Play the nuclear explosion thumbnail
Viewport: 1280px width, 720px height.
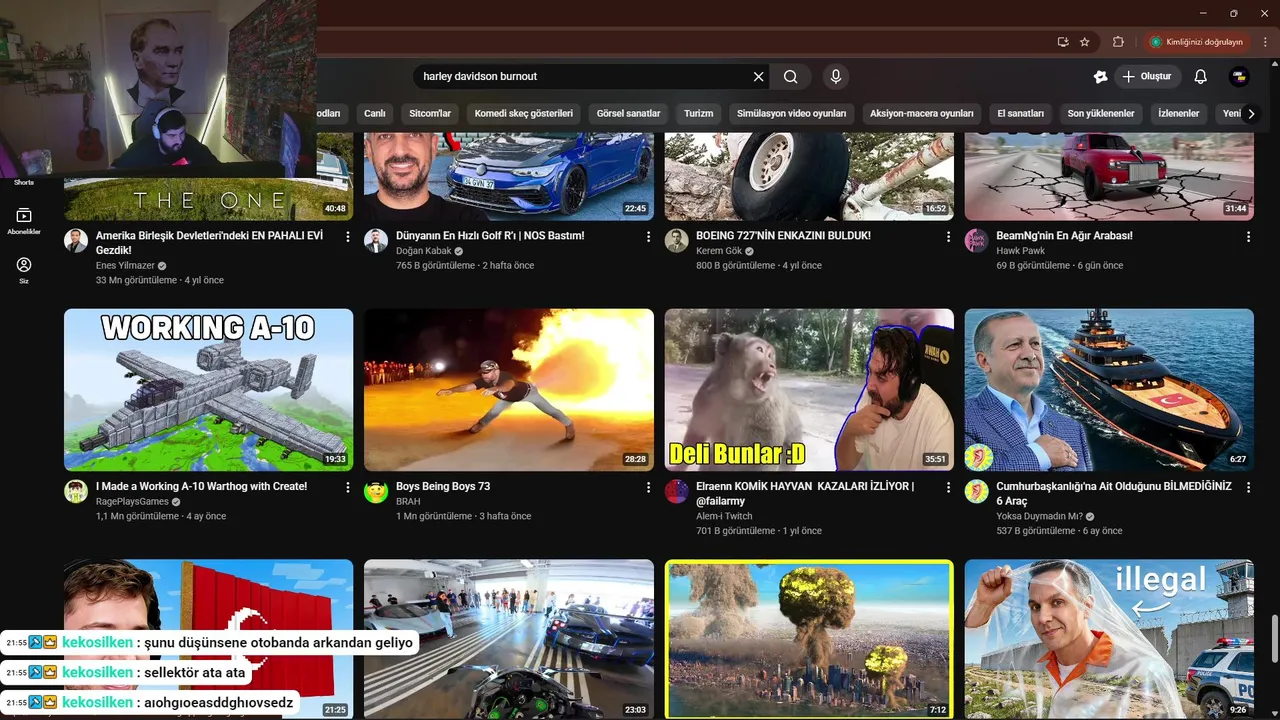click(x=809, y=640)
